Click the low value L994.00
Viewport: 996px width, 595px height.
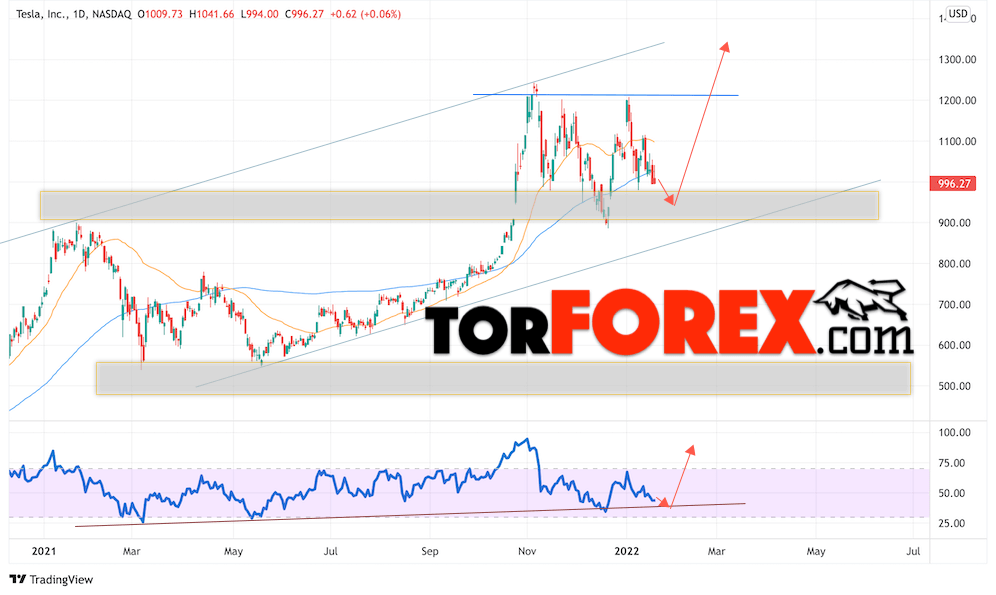pos(259,14)
